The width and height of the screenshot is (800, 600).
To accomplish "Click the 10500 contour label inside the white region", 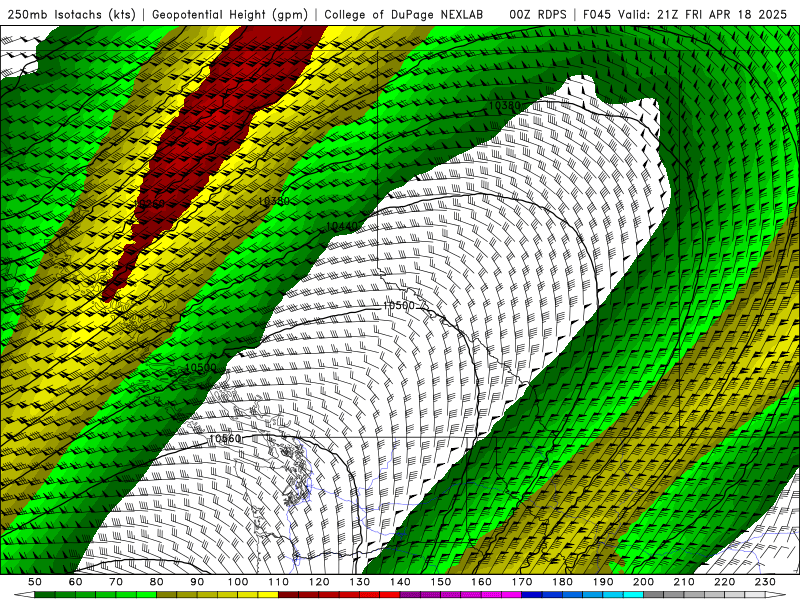I will (398, 305).
